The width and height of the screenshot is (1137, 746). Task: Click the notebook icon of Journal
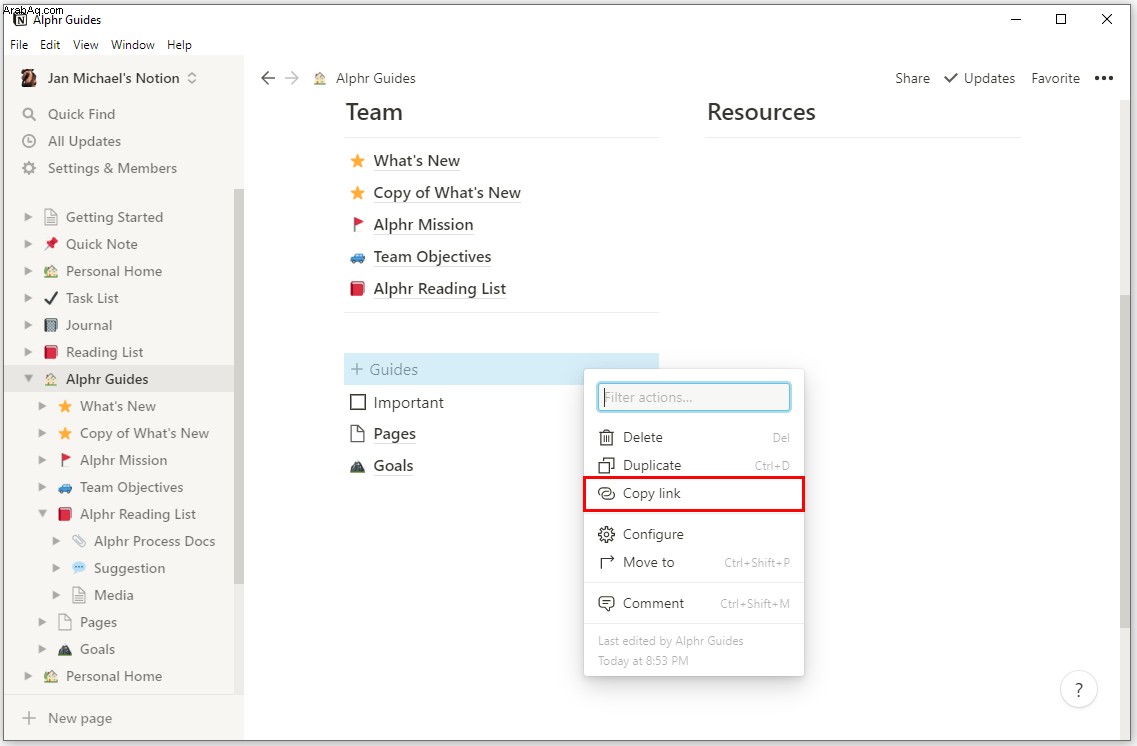tap(51, 325)
